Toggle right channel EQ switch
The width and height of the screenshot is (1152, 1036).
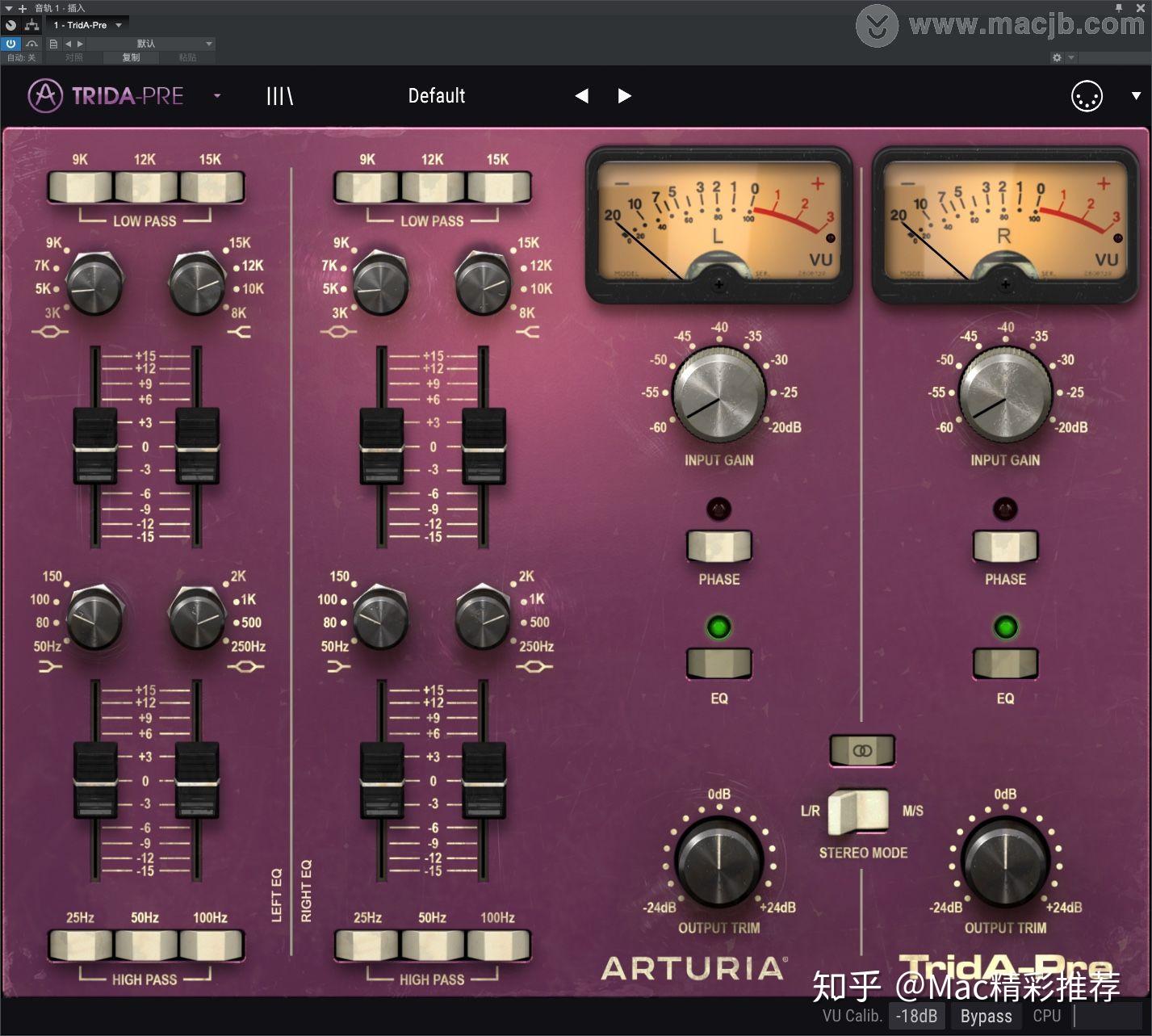click(1005, 664)
